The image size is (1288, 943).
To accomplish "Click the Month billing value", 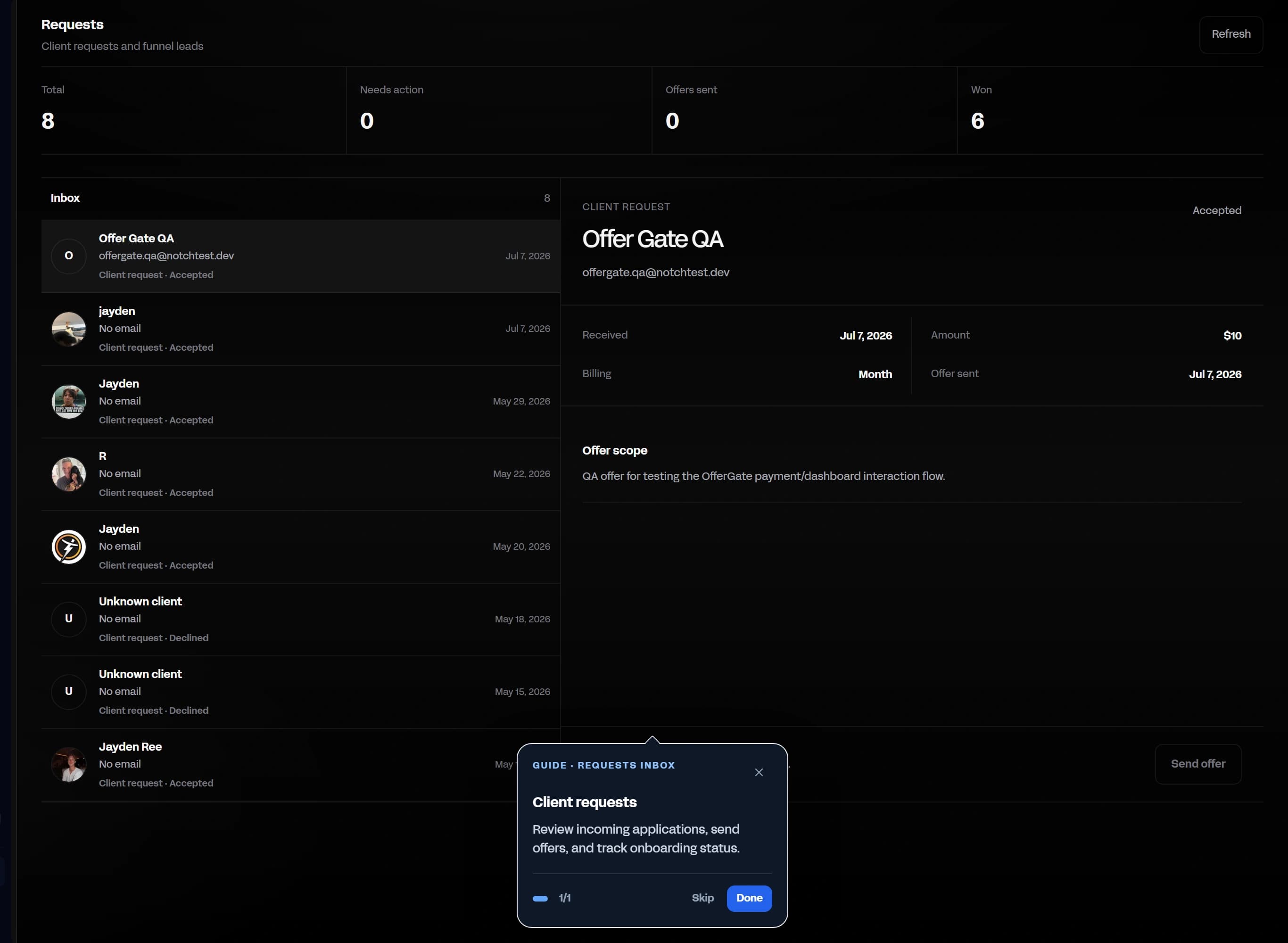I will point(875,374).
